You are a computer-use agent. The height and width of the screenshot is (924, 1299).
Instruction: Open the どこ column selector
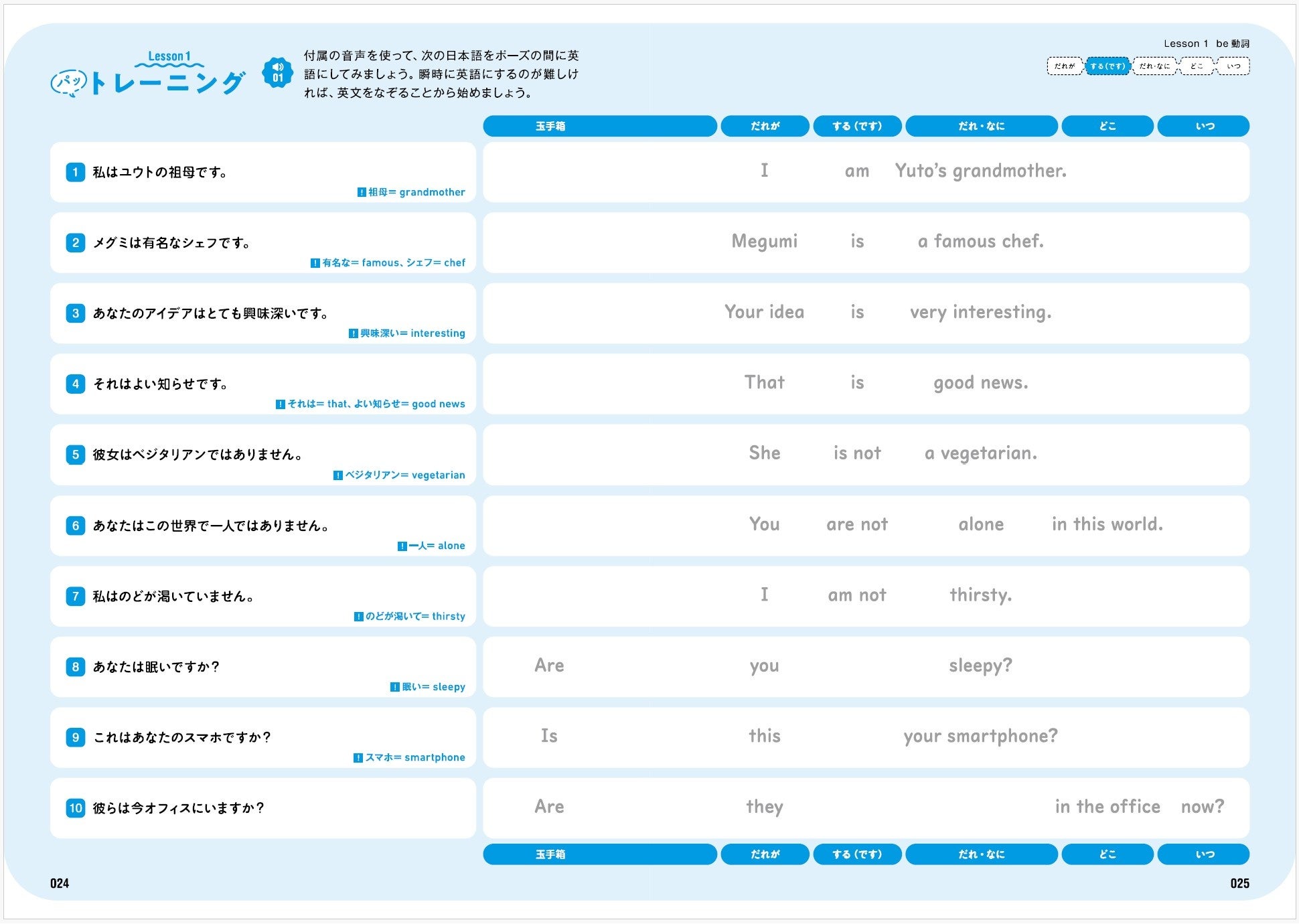click(x=1107, y=126)
